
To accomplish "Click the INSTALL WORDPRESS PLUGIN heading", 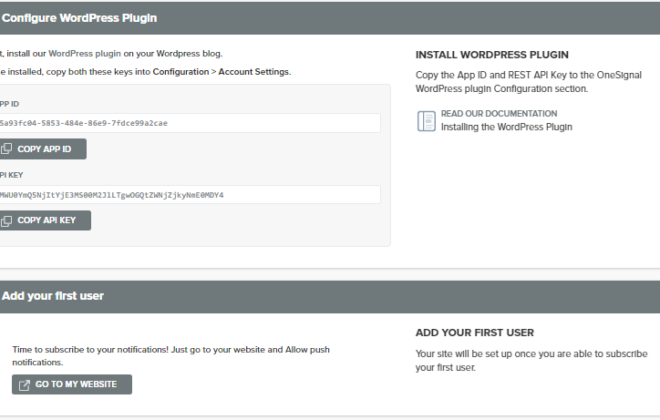I will click(x=492, y=55).
